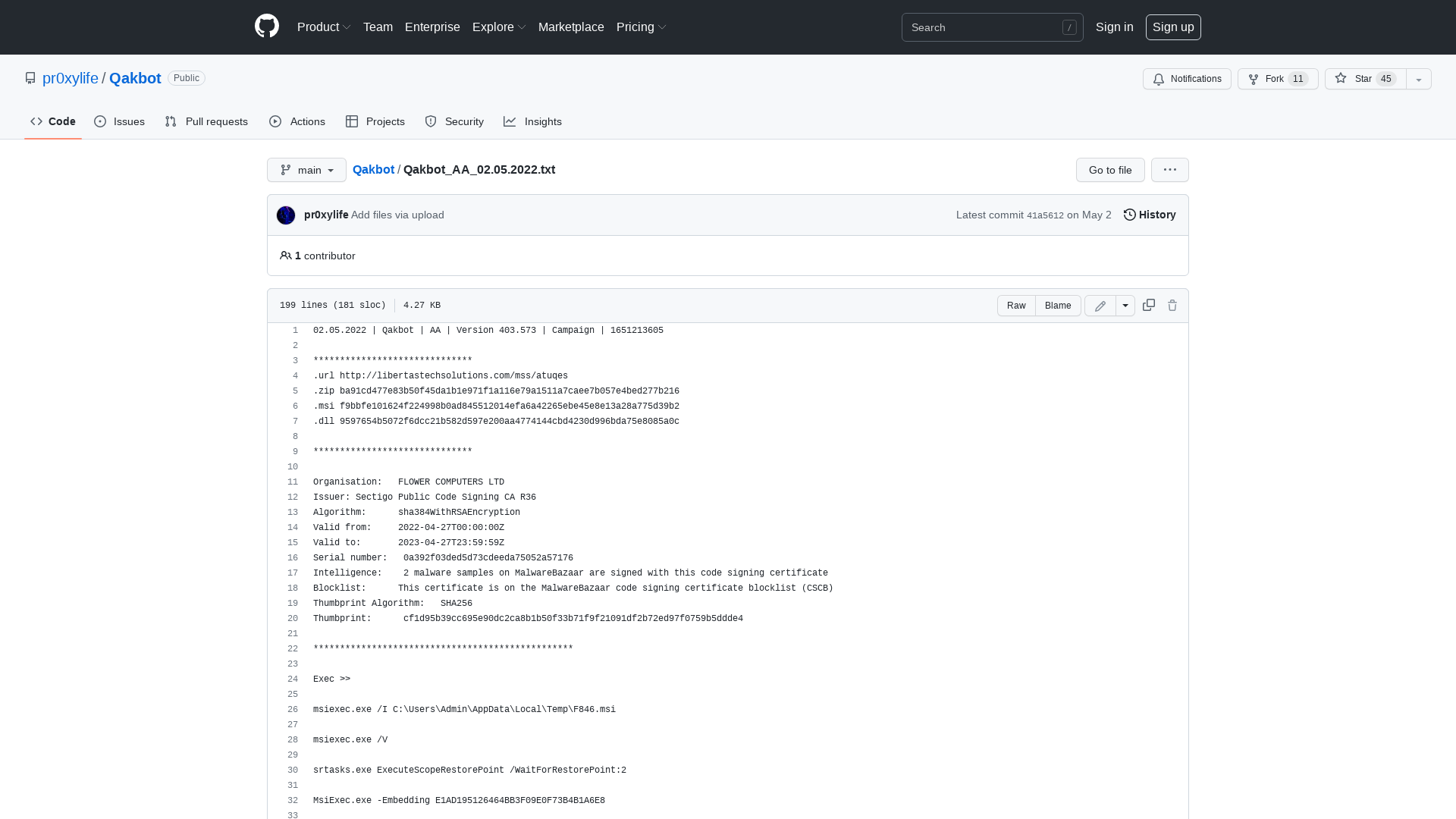Switch to the Code tab
Image resolution: width=1456 pixels, height=819 pixels.
53,121
